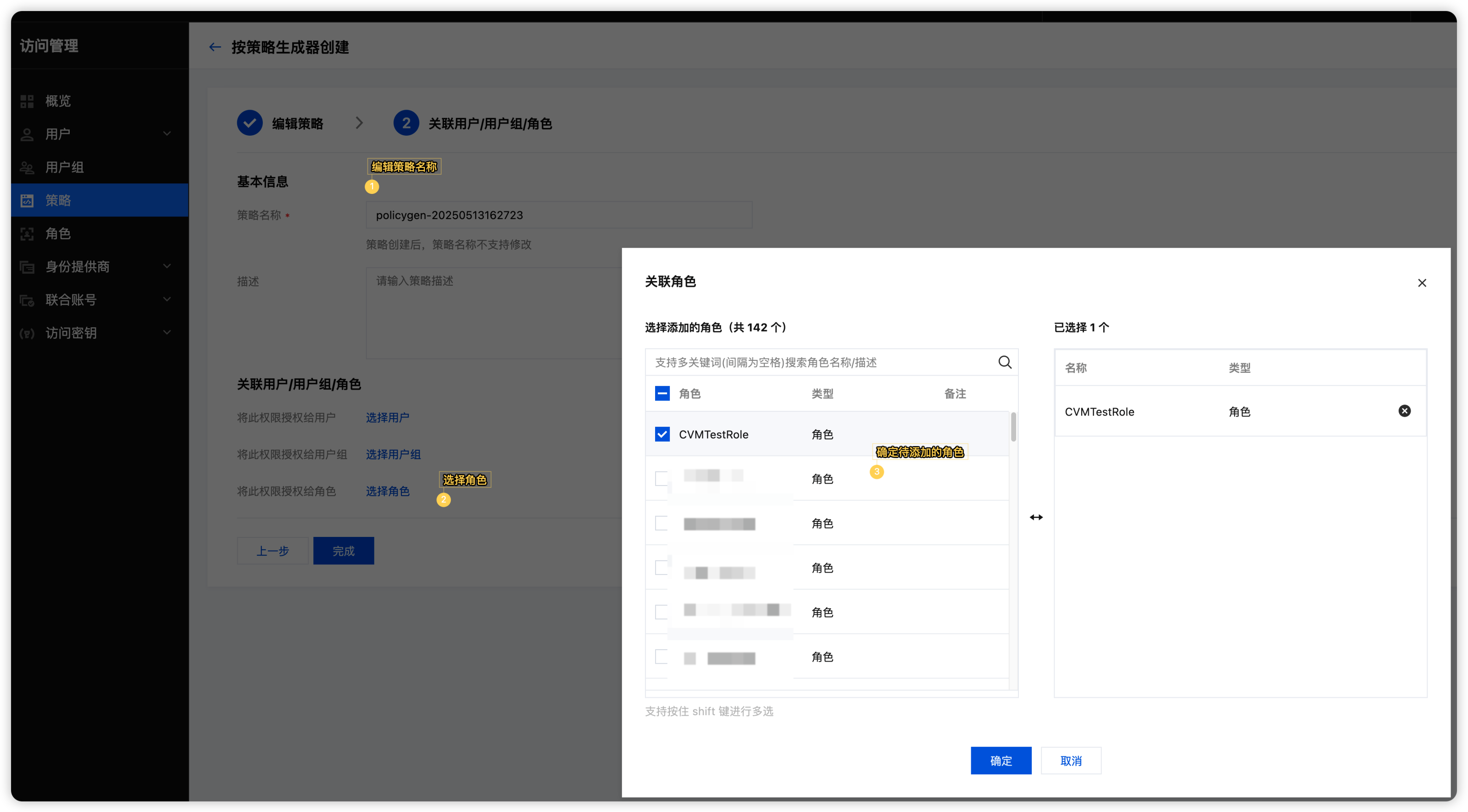The height and width of the screenshot is (812, 1468).
Task: Open 联合账号 in the sidebar menu
Action: [x=71, y=299]
